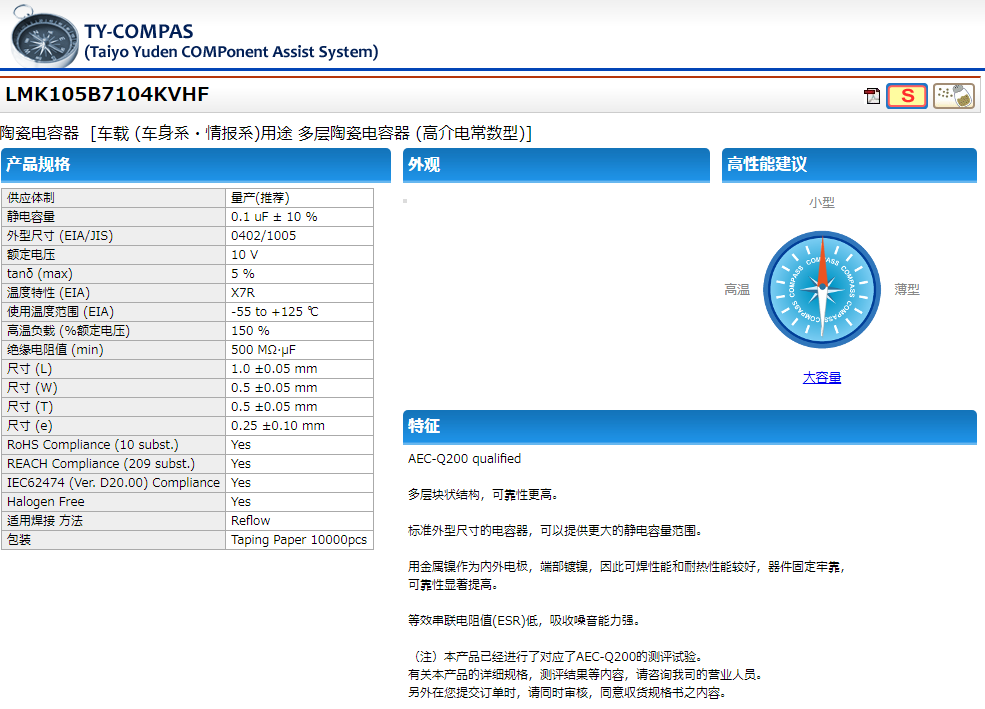Follow the 大容量 link under the compass

[x=822, y=377]
